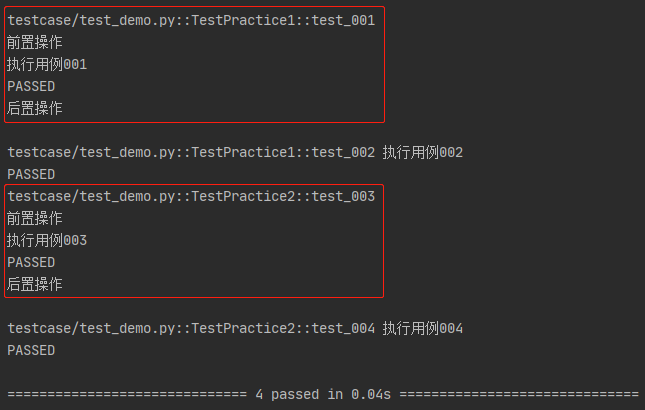Click the 后置操作 line after test_003
This screenshot has width=645, height=410.
pyautogui.click(x=35, y=285)
